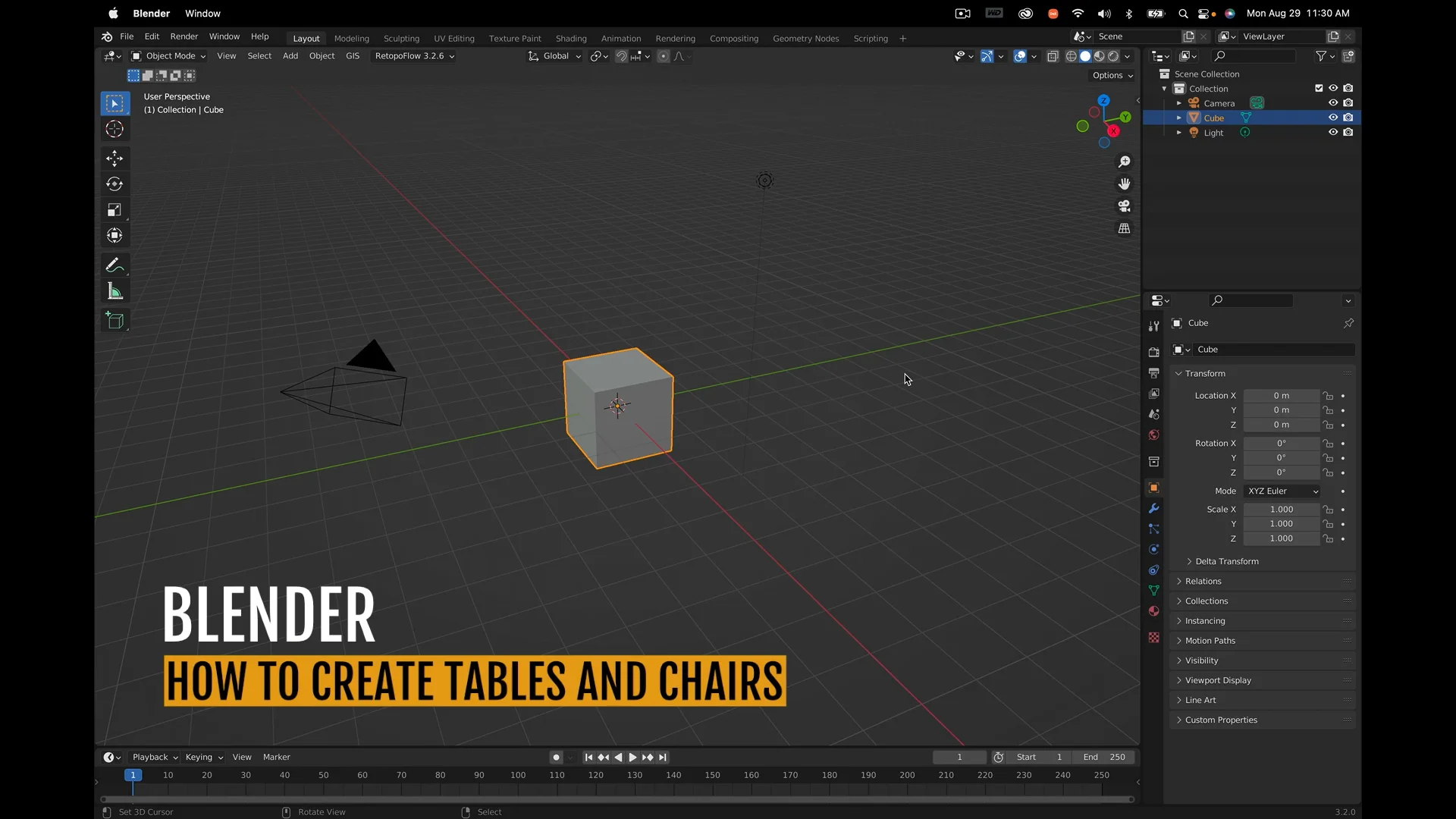1456x819 pixels.
Task: Open the Object Constraint properties tab
Action: click(1153, 570)
